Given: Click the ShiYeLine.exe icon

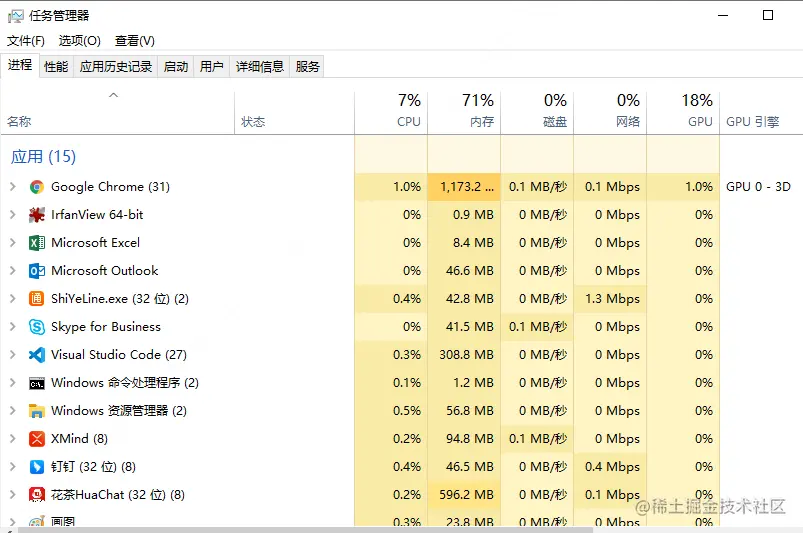Looking at the screenshot, I should coord(36,299).
